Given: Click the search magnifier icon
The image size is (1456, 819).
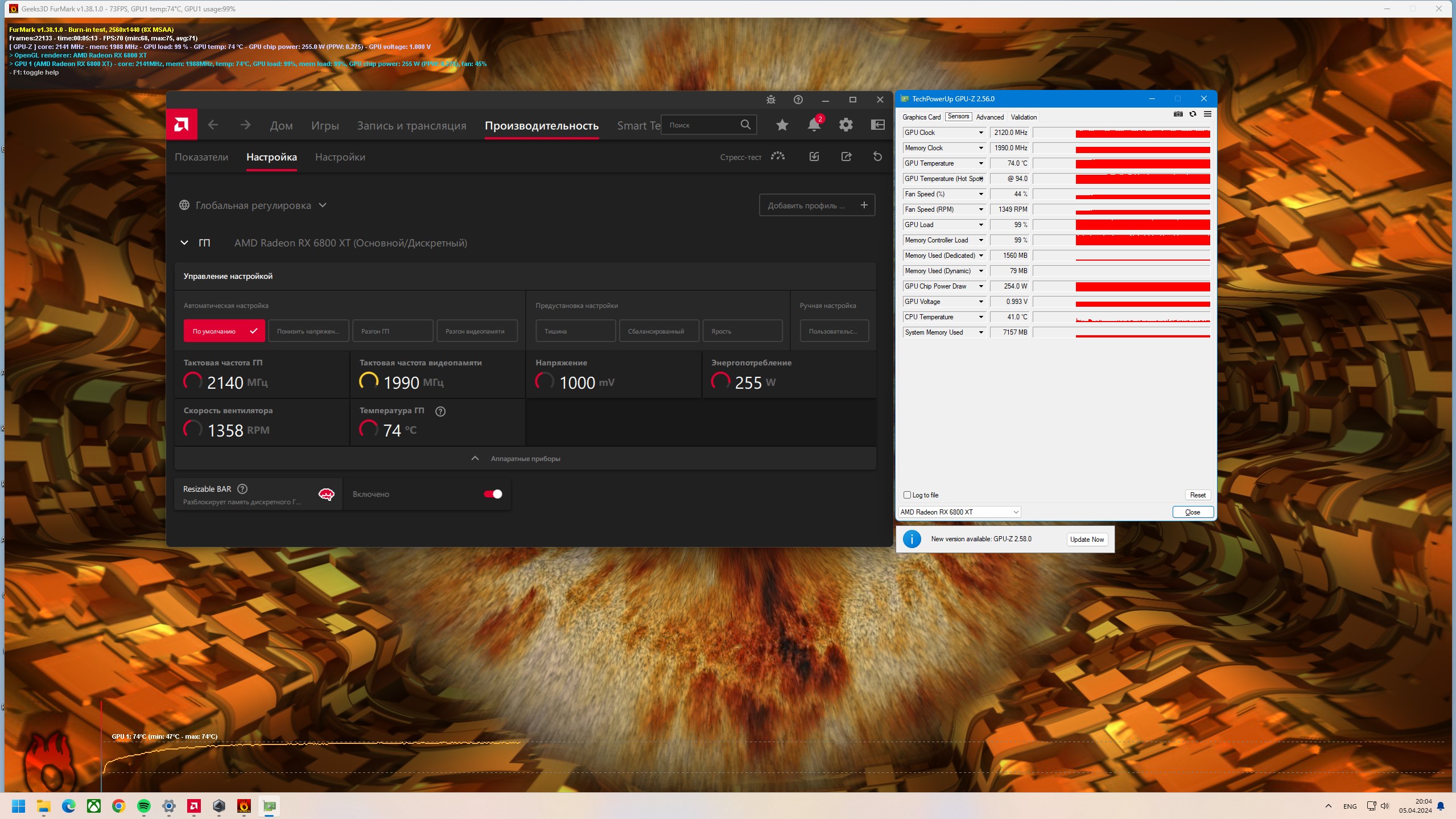Looking at the screenshot, I should [x=745, y=125].
